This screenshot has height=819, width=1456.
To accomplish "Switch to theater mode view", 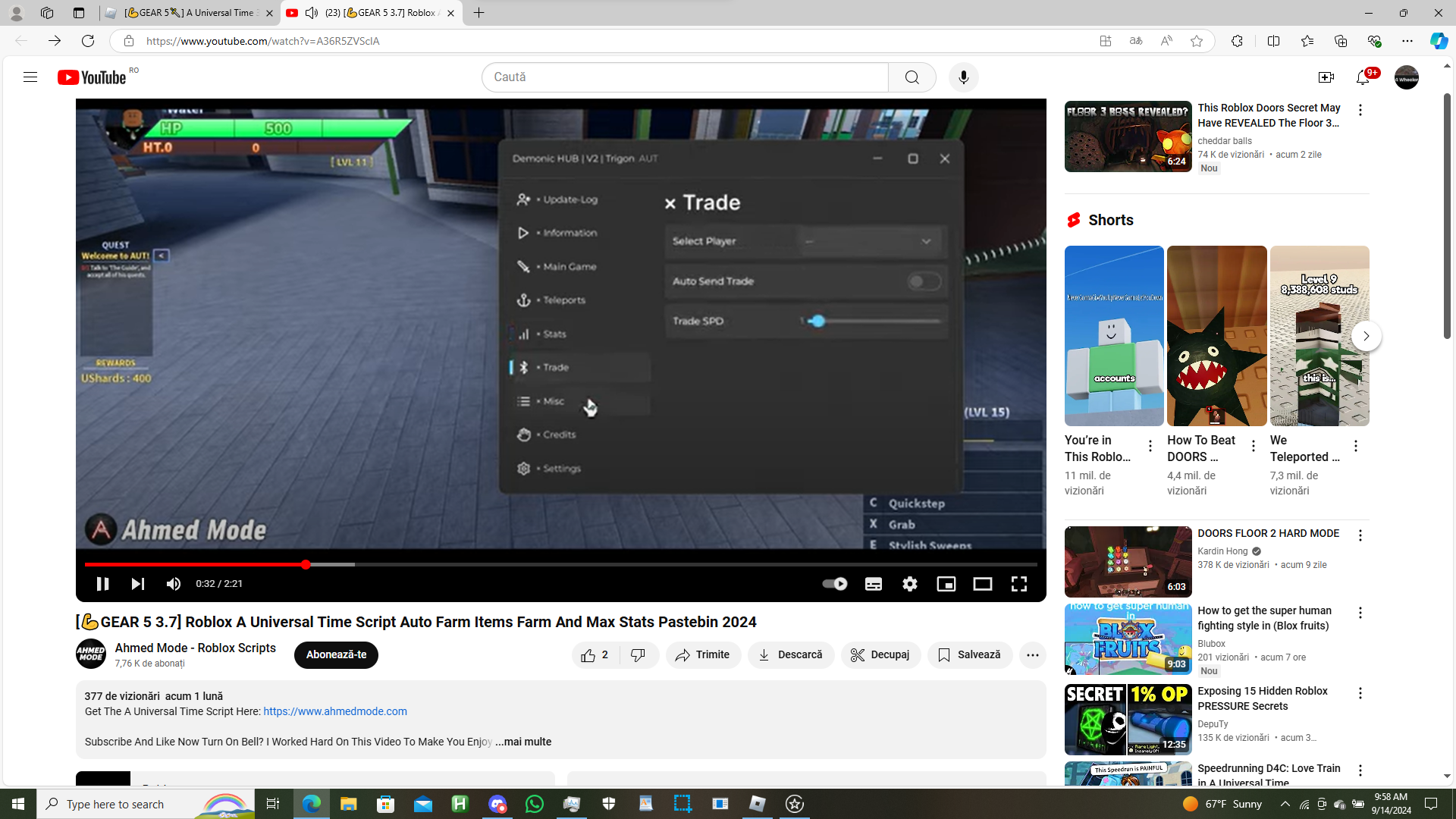I will point(982,584).
